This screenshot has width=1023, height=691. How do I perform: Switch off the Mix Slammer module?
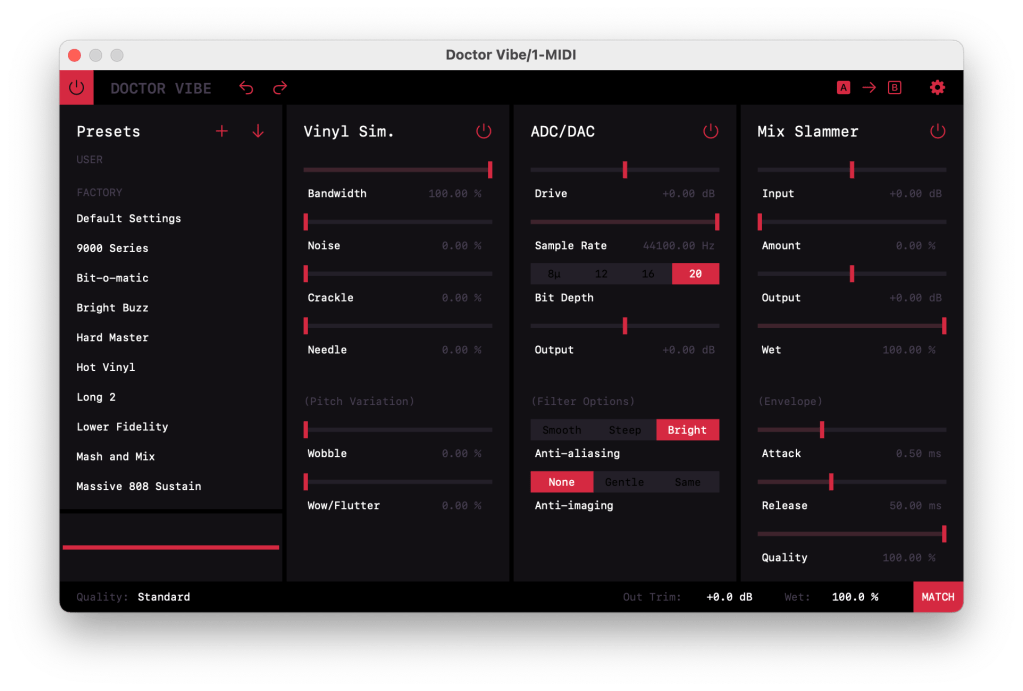click(x=938, y=132)
